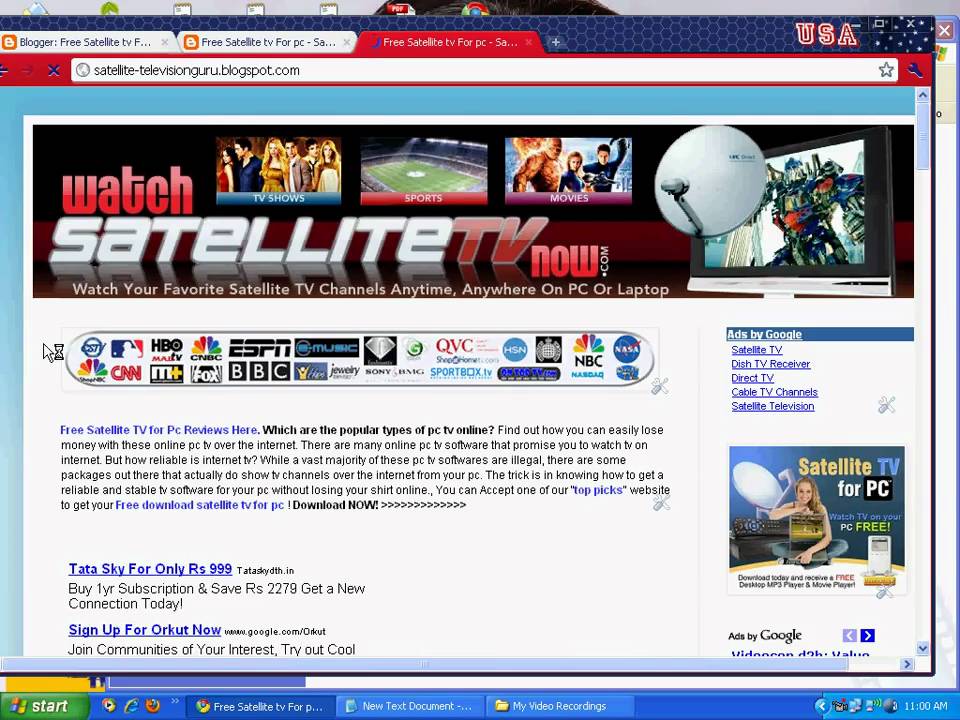Switch to New Text Document taskbar button
The width and height of the screenshot is (960, 720).
click(x=409, y=707)
